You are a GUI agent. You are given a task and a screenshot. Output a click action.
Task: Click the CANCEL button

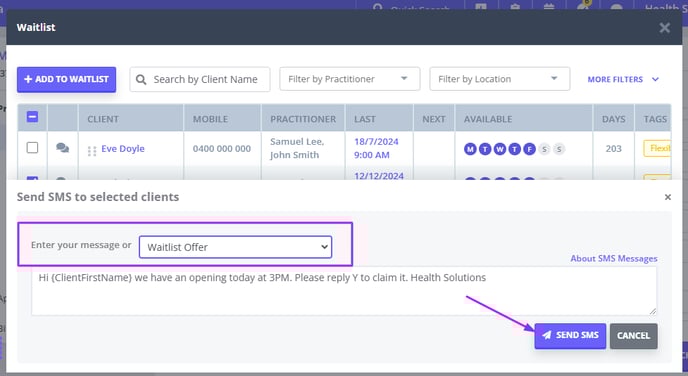pyautogui.click(x=633, y=336)
